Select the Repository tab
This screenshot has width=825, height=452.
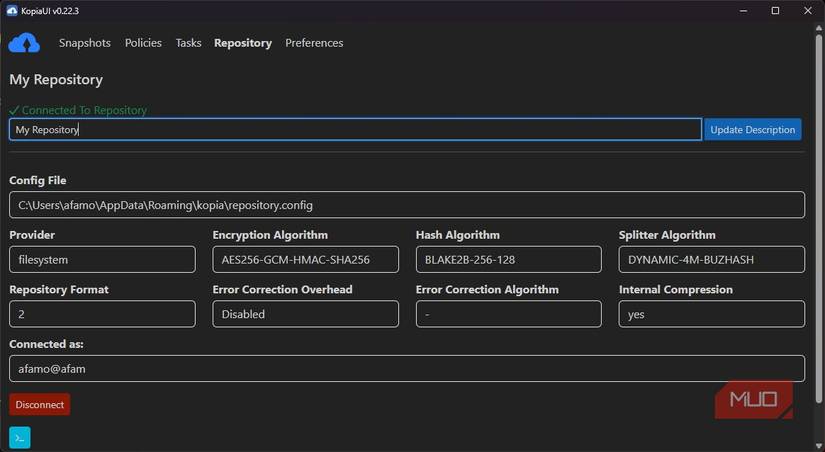(243, 43)
